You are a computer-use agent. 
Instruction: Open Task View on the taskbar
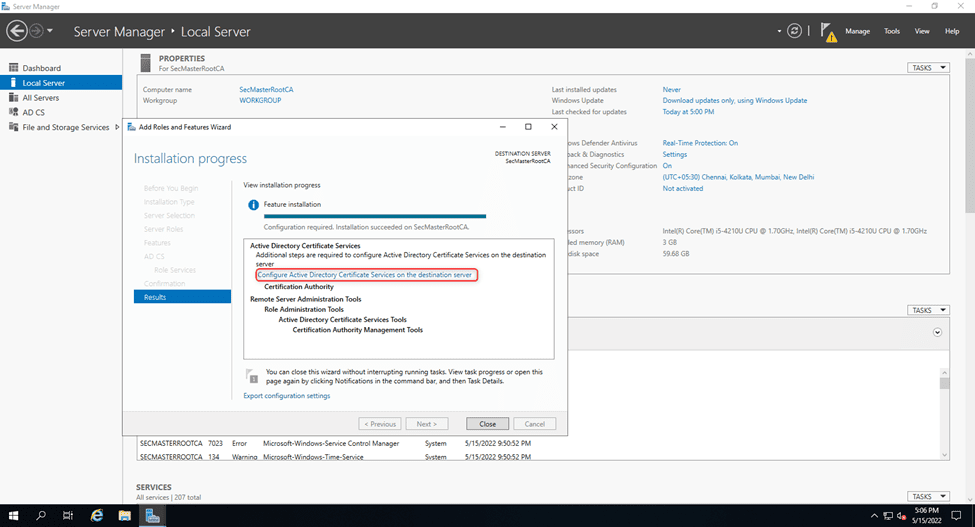pos(68,516)
